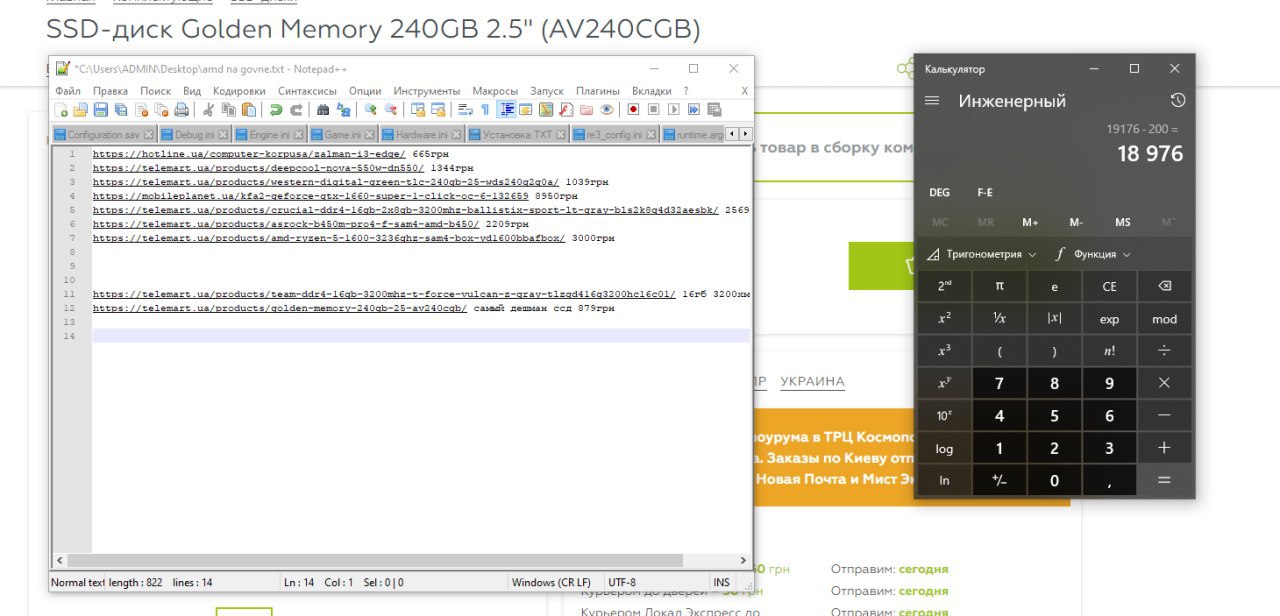
Task: Click Windows (CR LF) in status bar
Action: 551,582
